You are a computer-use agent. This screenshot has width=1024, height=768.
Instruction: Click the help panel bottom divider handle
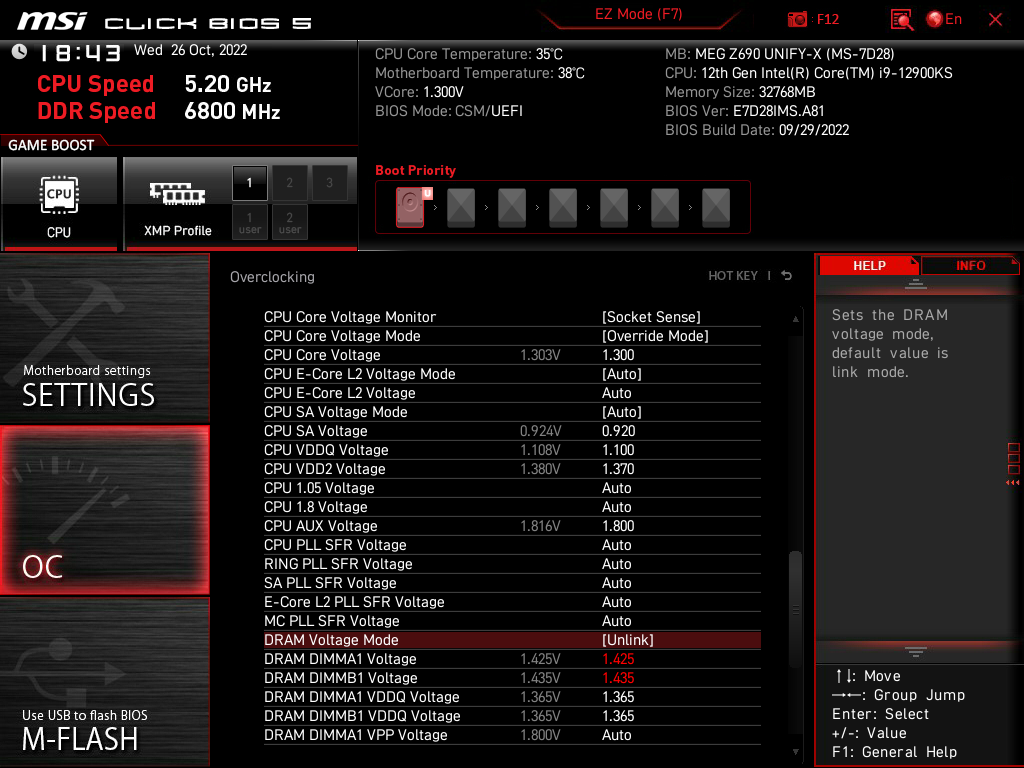click(916, 652)
